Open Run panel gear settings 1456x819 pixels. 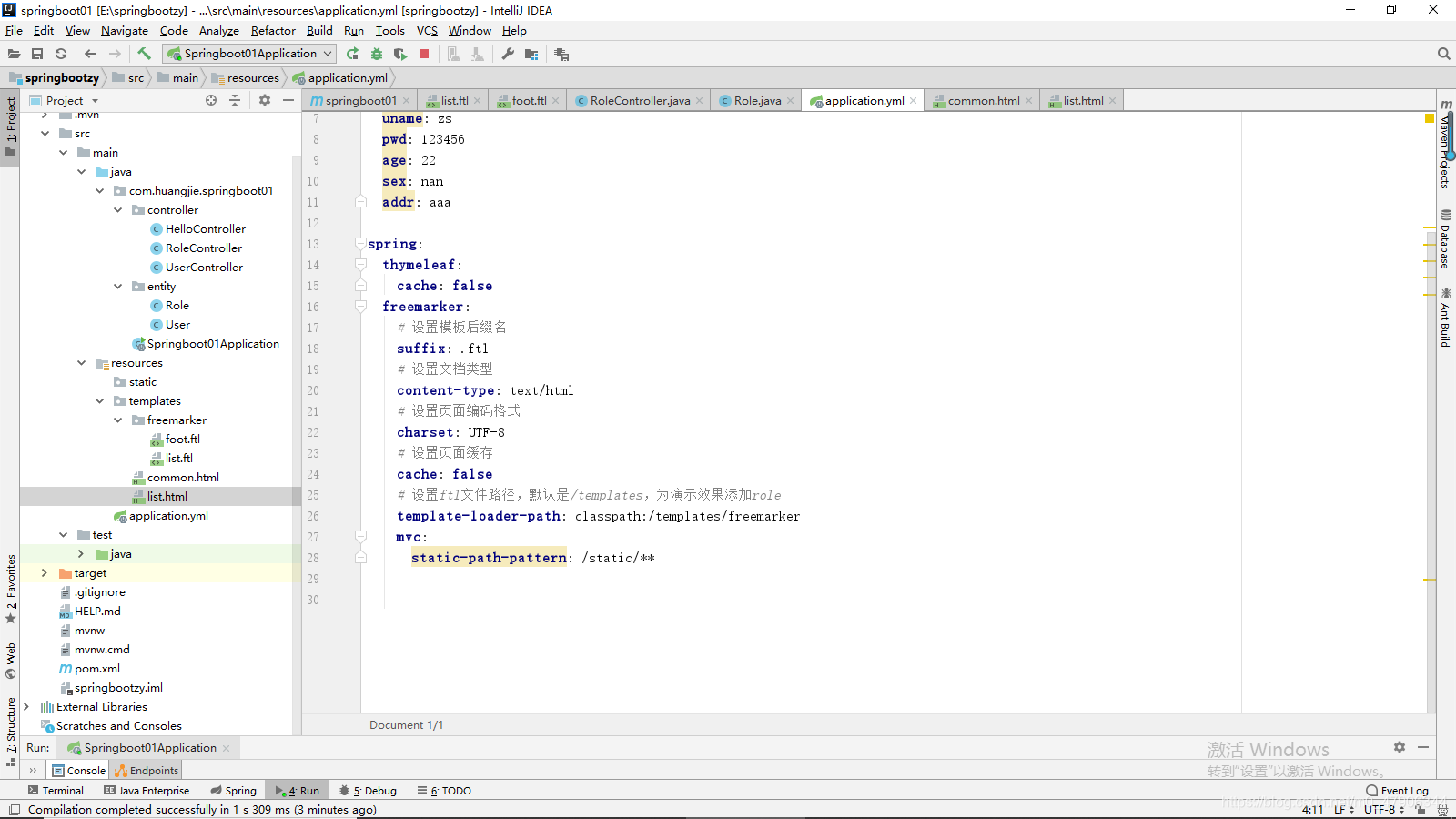pyautogui.click(x=1400, y=747)
